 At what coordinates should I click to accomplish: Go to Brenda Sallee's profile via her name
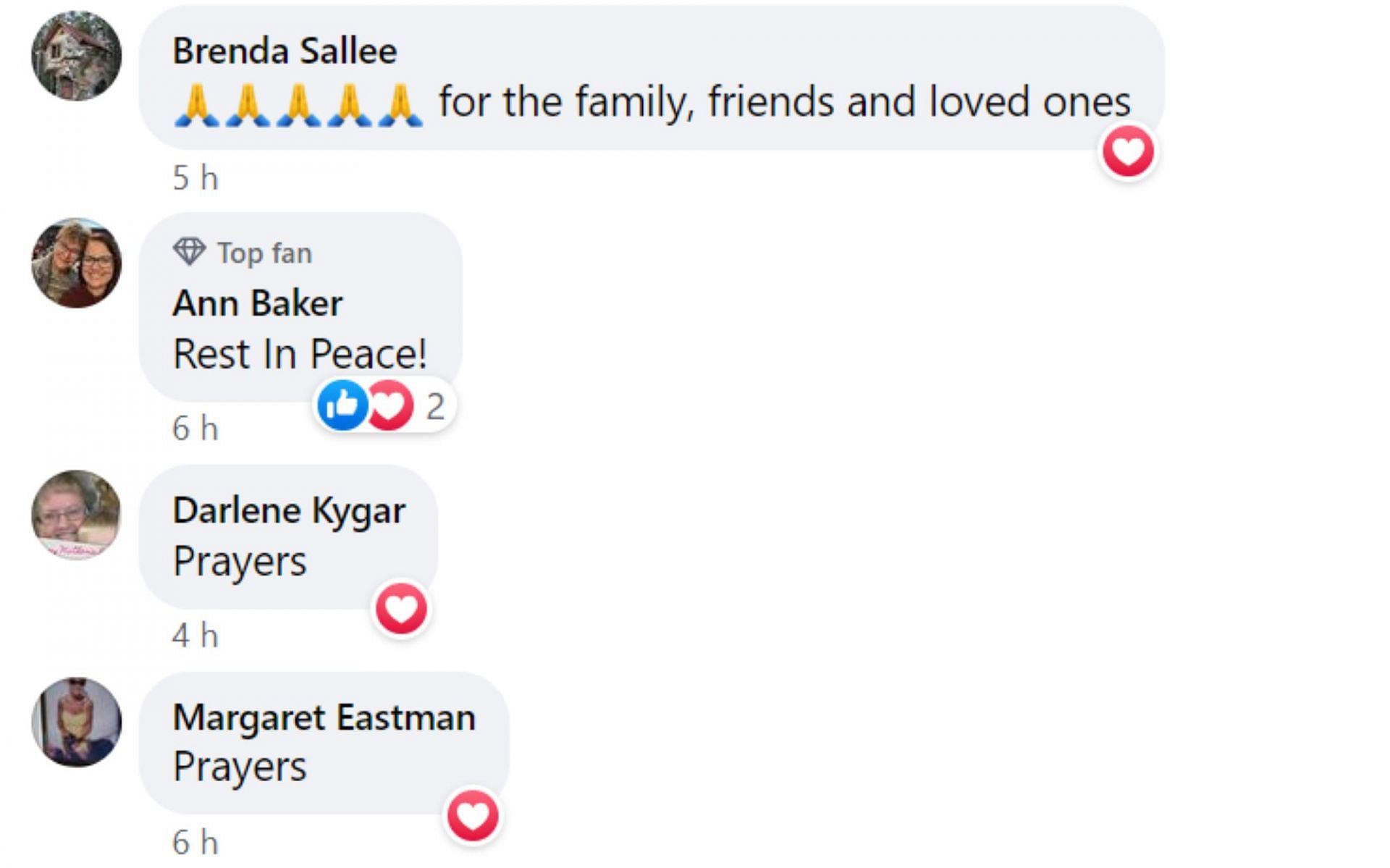point(285,51)
